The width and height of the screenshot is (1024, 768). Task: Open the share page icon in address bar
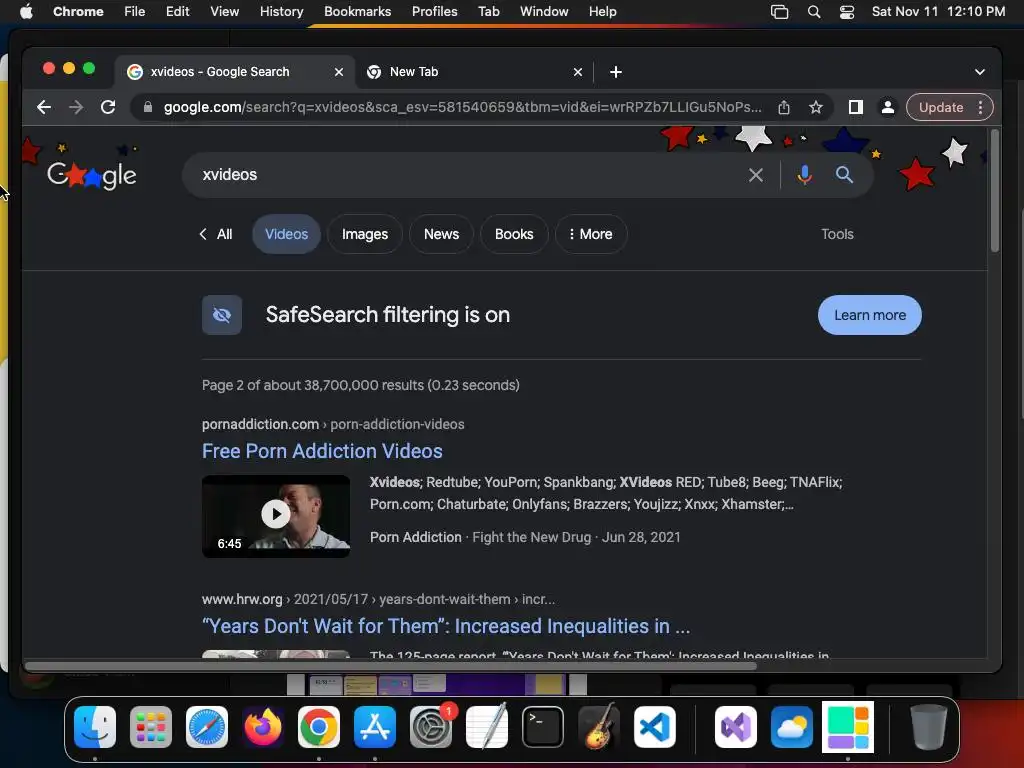point(784,107)
